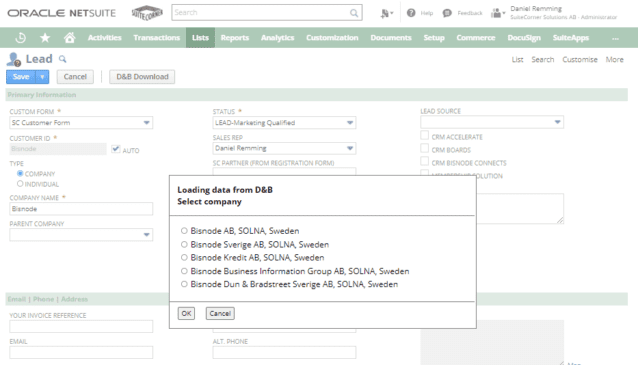Click the Lead record person icon

(13, 59)
